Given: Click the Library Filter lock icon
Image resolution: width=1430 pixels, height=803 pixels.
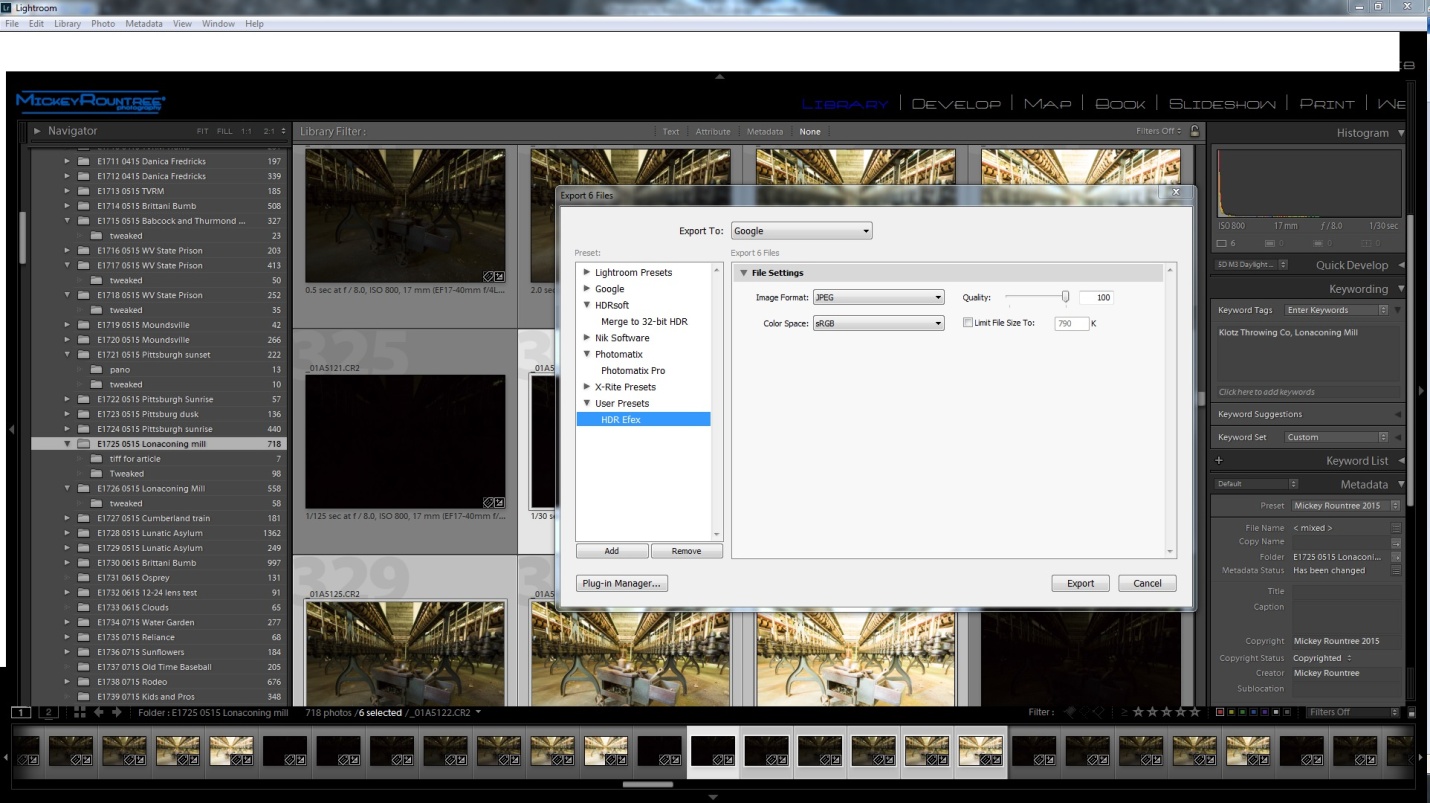Looking at the screenshot, I should pyautogui.click(x=1194, y=131).
